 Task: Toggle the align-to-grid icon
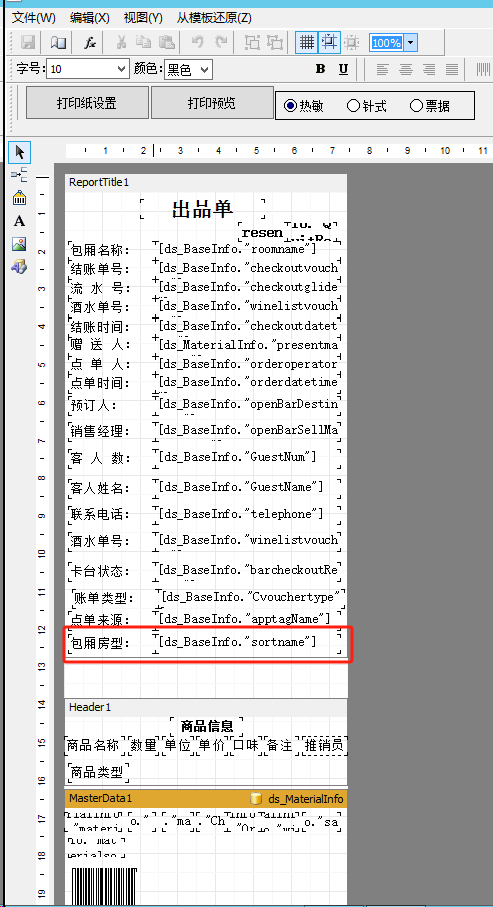coord(329,42)
